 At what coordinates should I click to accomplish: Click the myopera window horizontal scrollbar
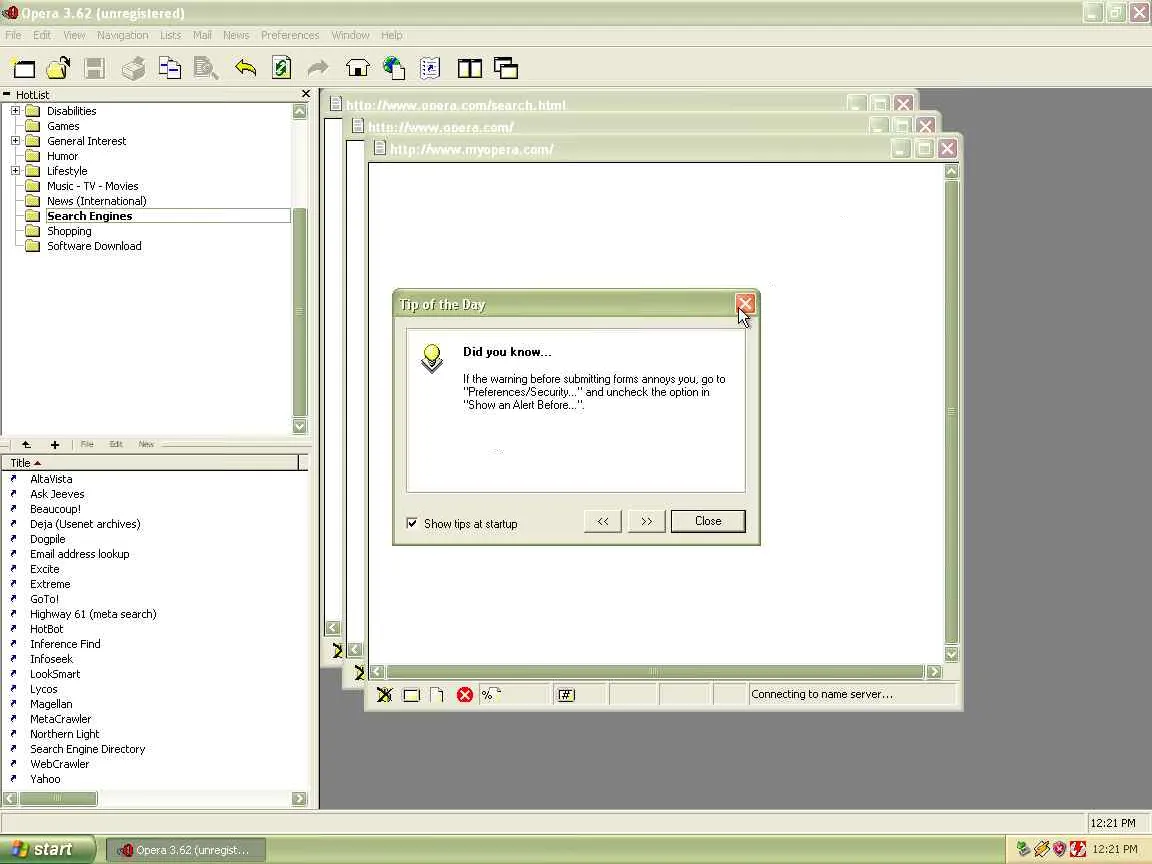[654, 672]
